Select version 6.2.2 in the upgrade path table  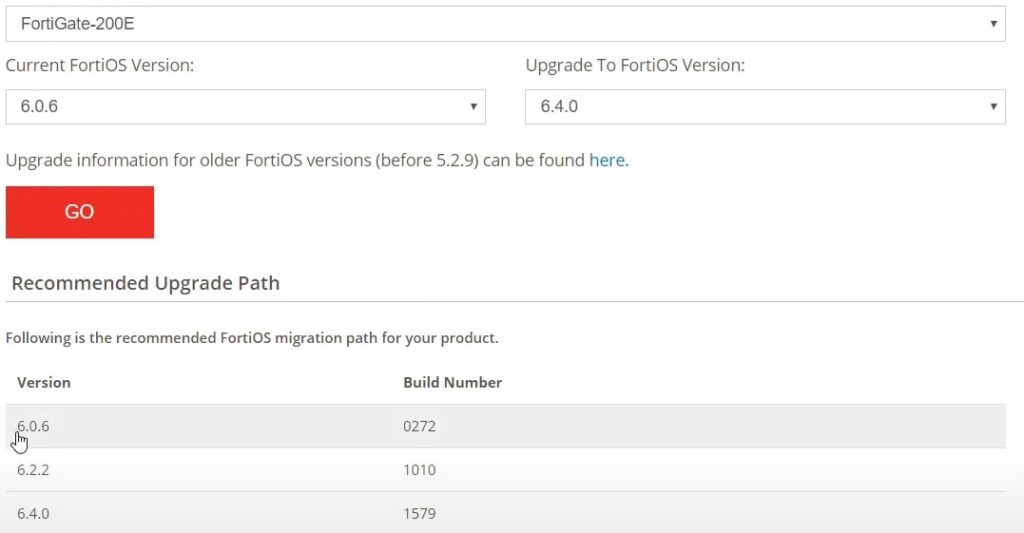click(33, 470)
